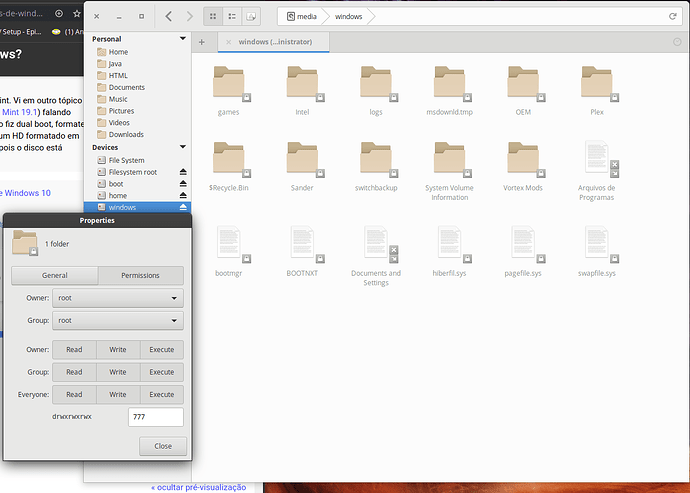
Task: Switch to column view
Action: coord(251,16)
